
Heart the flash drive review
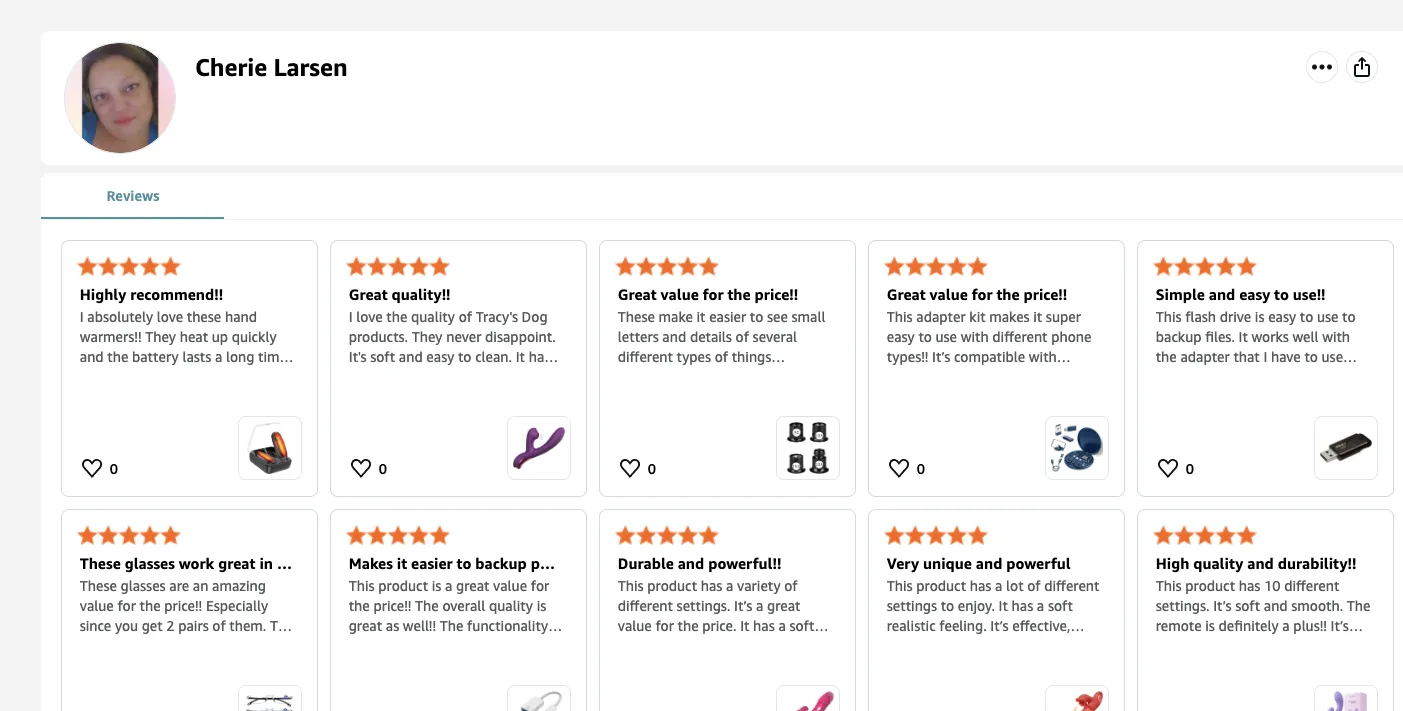pyautogui.click(x=1168, y=468)
